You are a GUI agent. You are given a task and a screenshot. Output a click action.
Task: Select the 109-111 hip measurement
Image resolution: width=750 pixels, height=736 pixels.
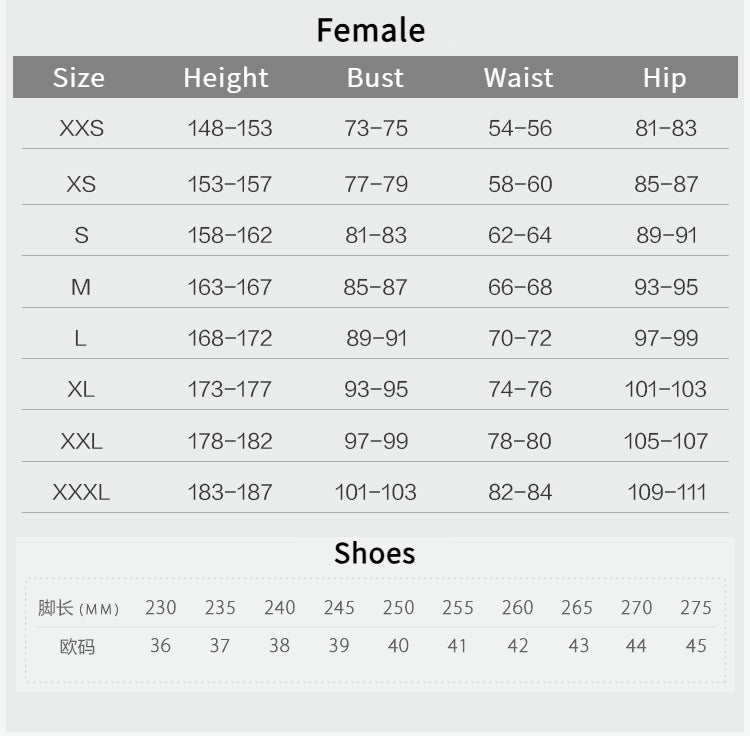coord(667,492)
